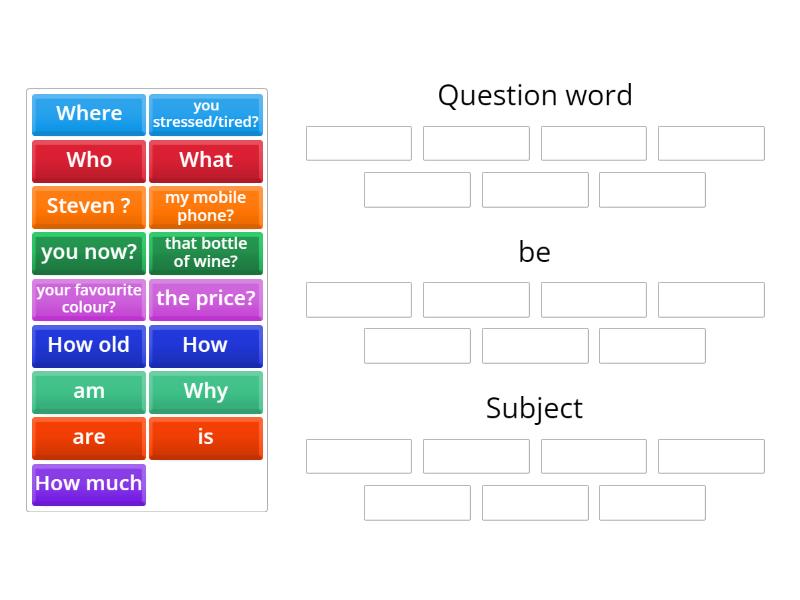800x600 pixels.
Task: Click the 'my mobile phone?' tile
Action: click(x=206, y=207)
